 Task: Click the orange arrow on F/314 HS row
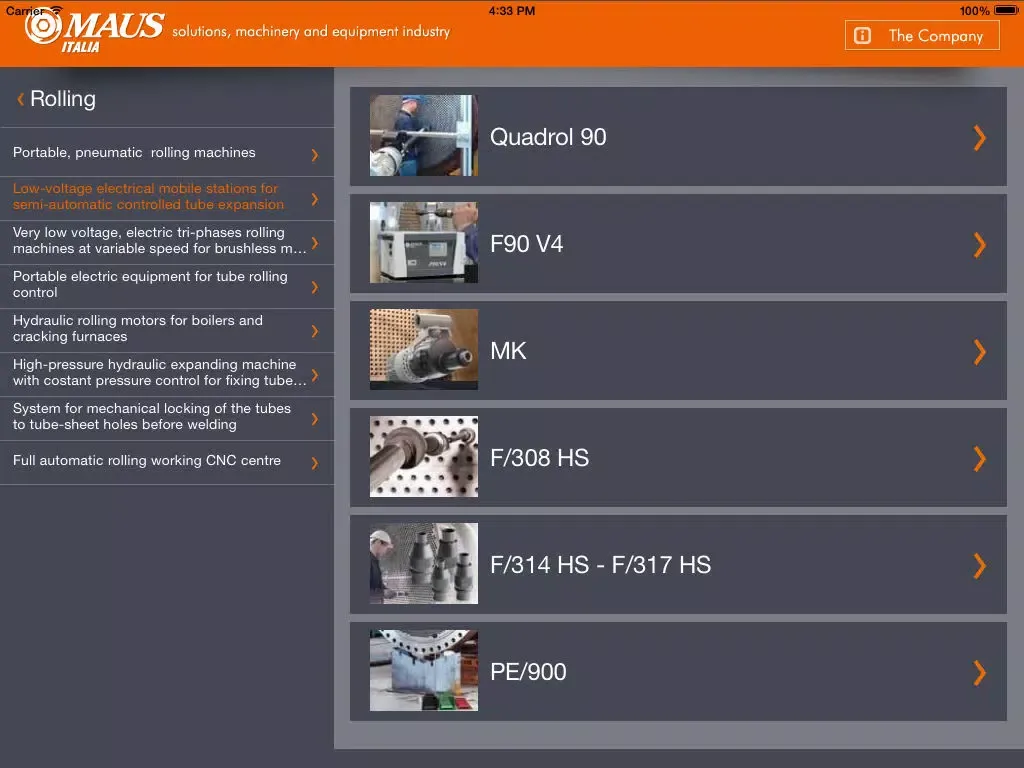coord(979,566)
